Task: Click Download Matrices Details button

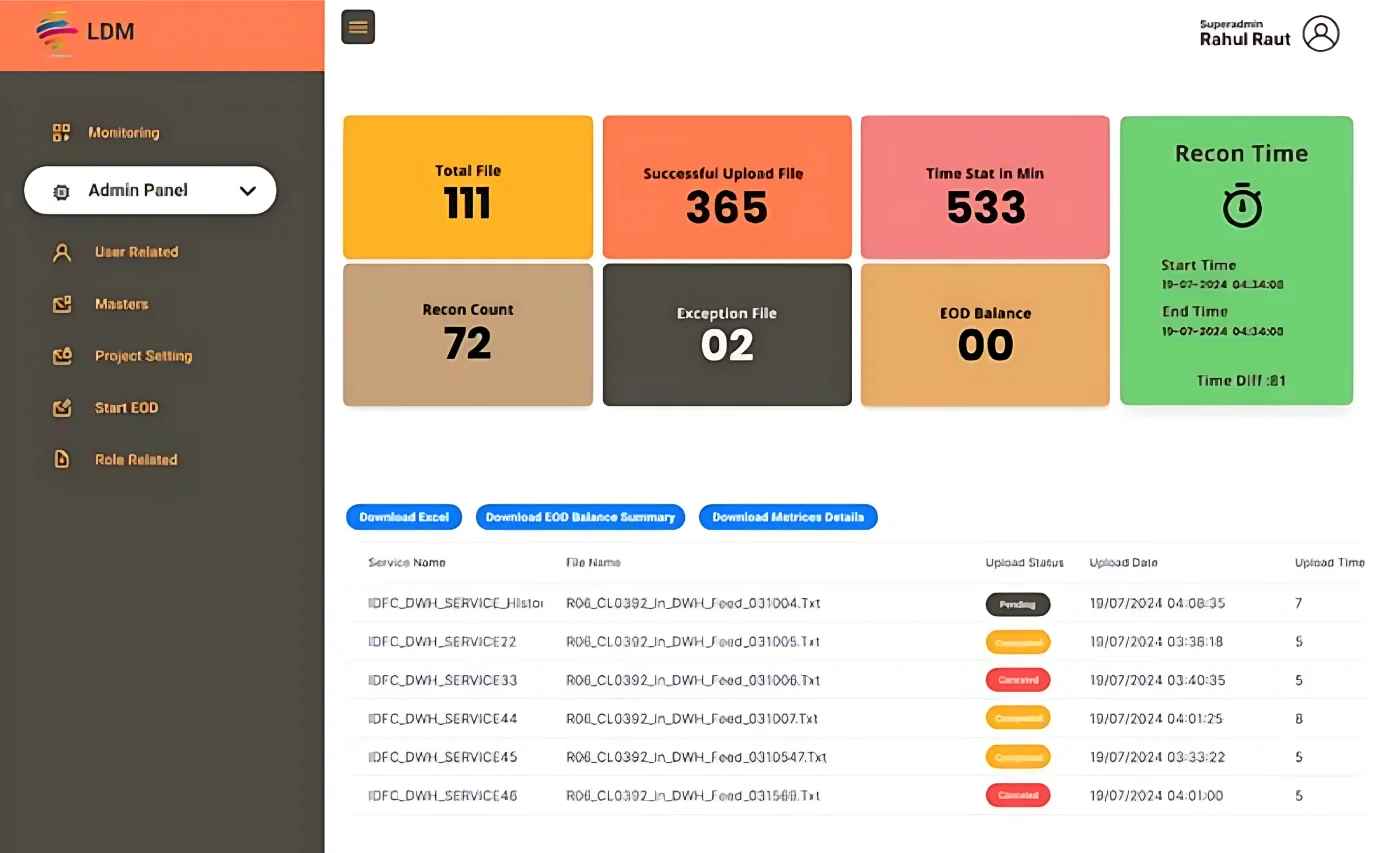Action: click(788, 517)
